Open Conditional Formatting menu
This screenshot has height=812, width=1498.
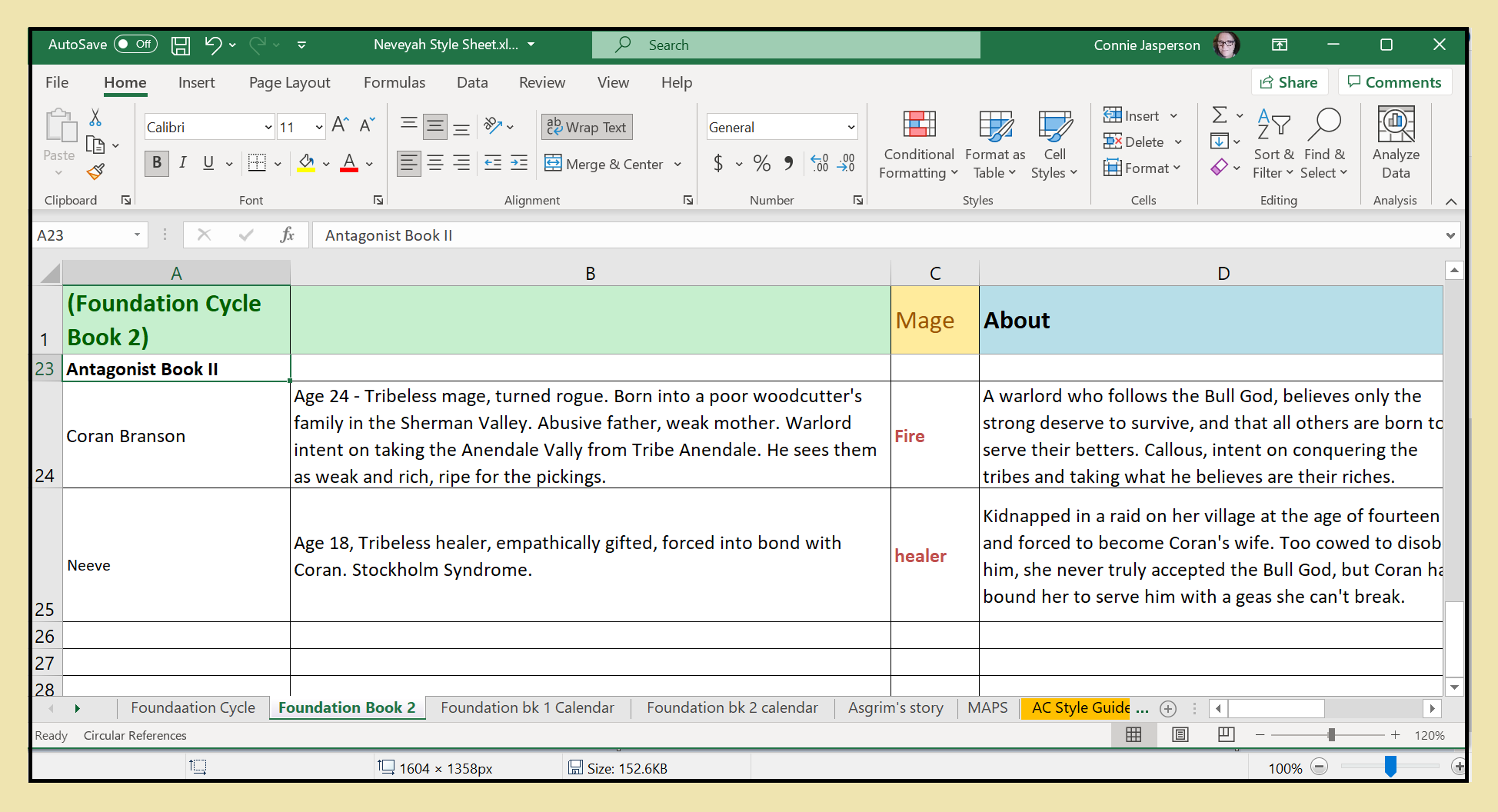point(918,145)
